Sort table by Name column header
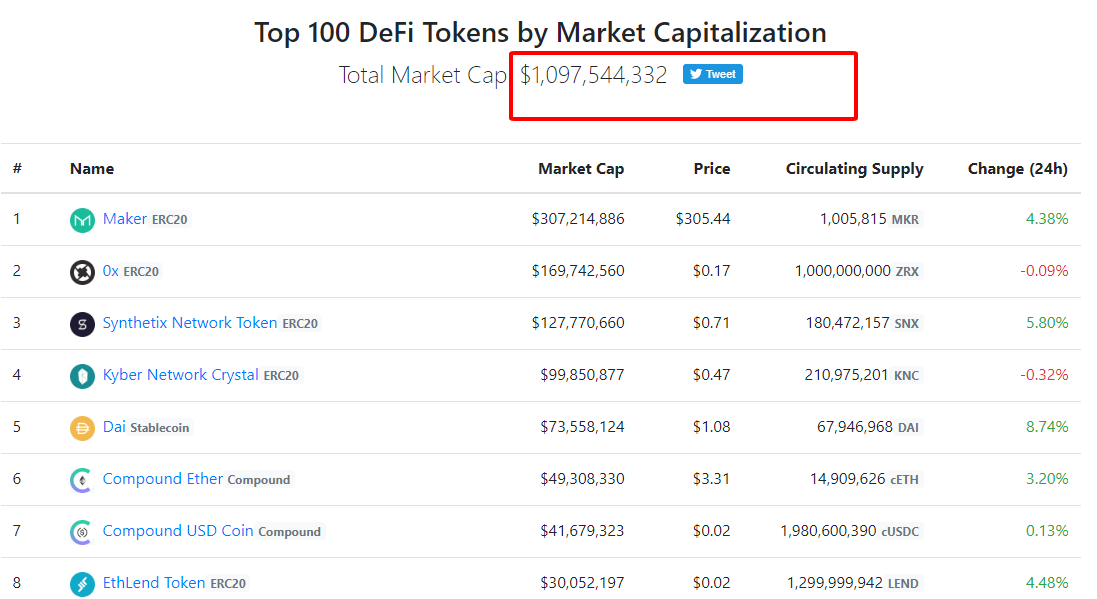Viewport: 1097px width, 599px height. pyautogui.click(x=92, y=169)
